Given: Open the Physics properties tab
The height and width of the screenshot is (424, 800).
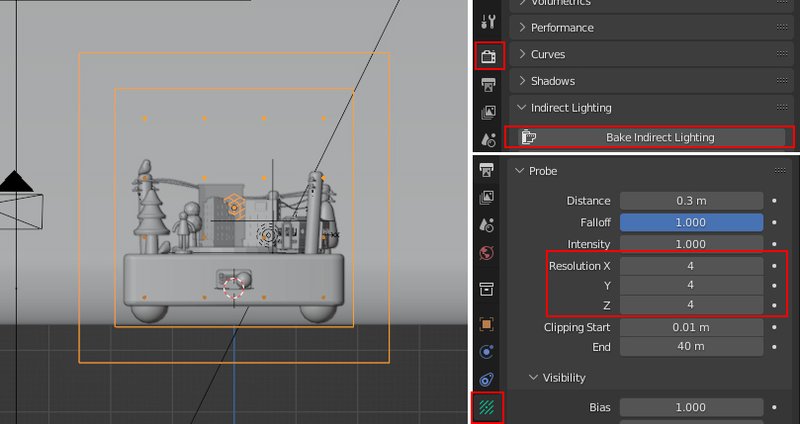Looking at the screenshot, I should coord(487,352).
